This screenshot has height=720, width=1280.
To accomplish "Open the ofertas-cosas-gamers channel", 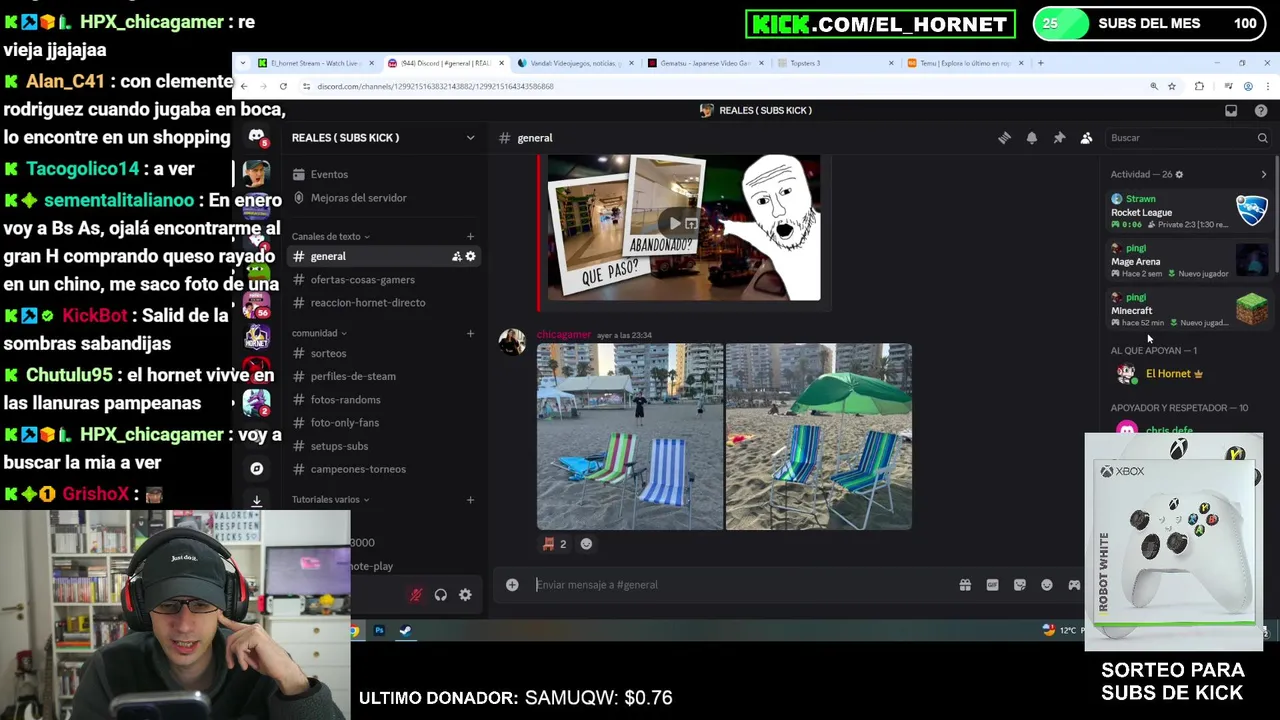I will coord(383,280).
